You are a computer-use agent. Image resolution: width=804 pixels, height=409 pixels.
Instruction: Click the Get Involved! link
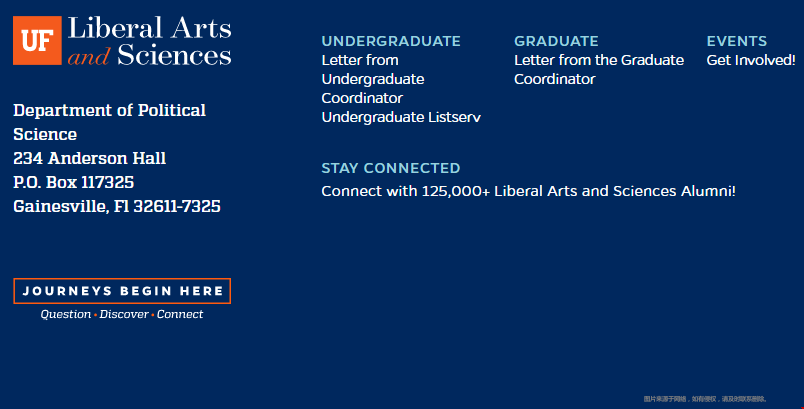point(751,60)
